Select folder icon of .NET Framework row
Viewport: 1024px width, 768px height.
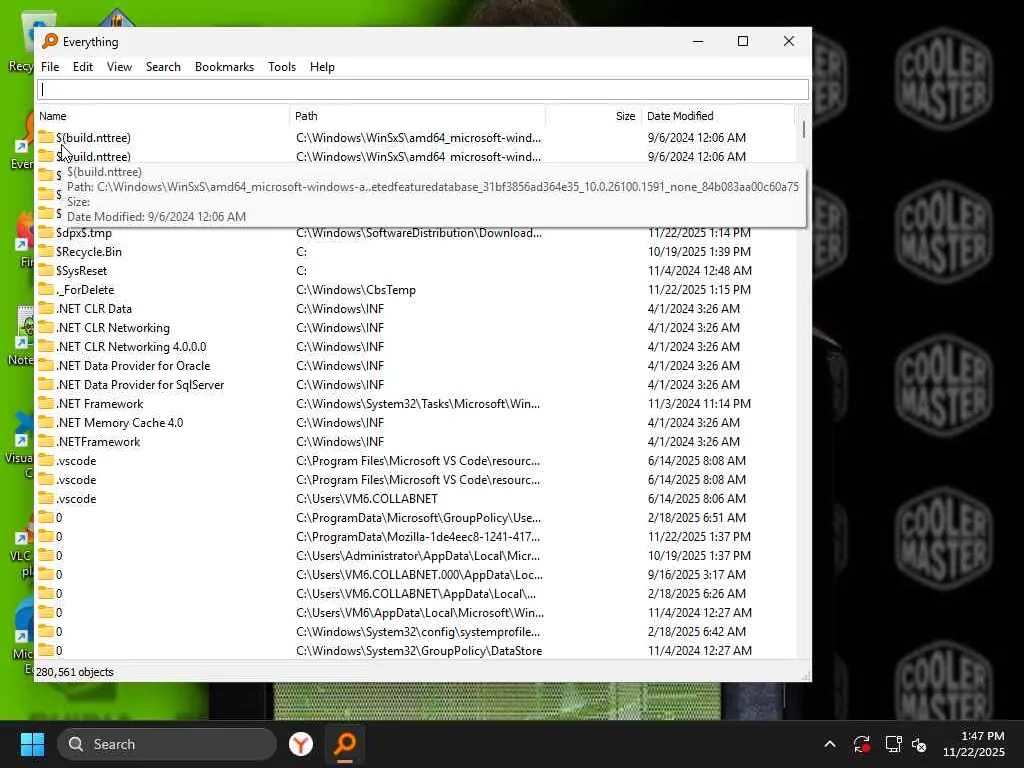coord(46,403)
